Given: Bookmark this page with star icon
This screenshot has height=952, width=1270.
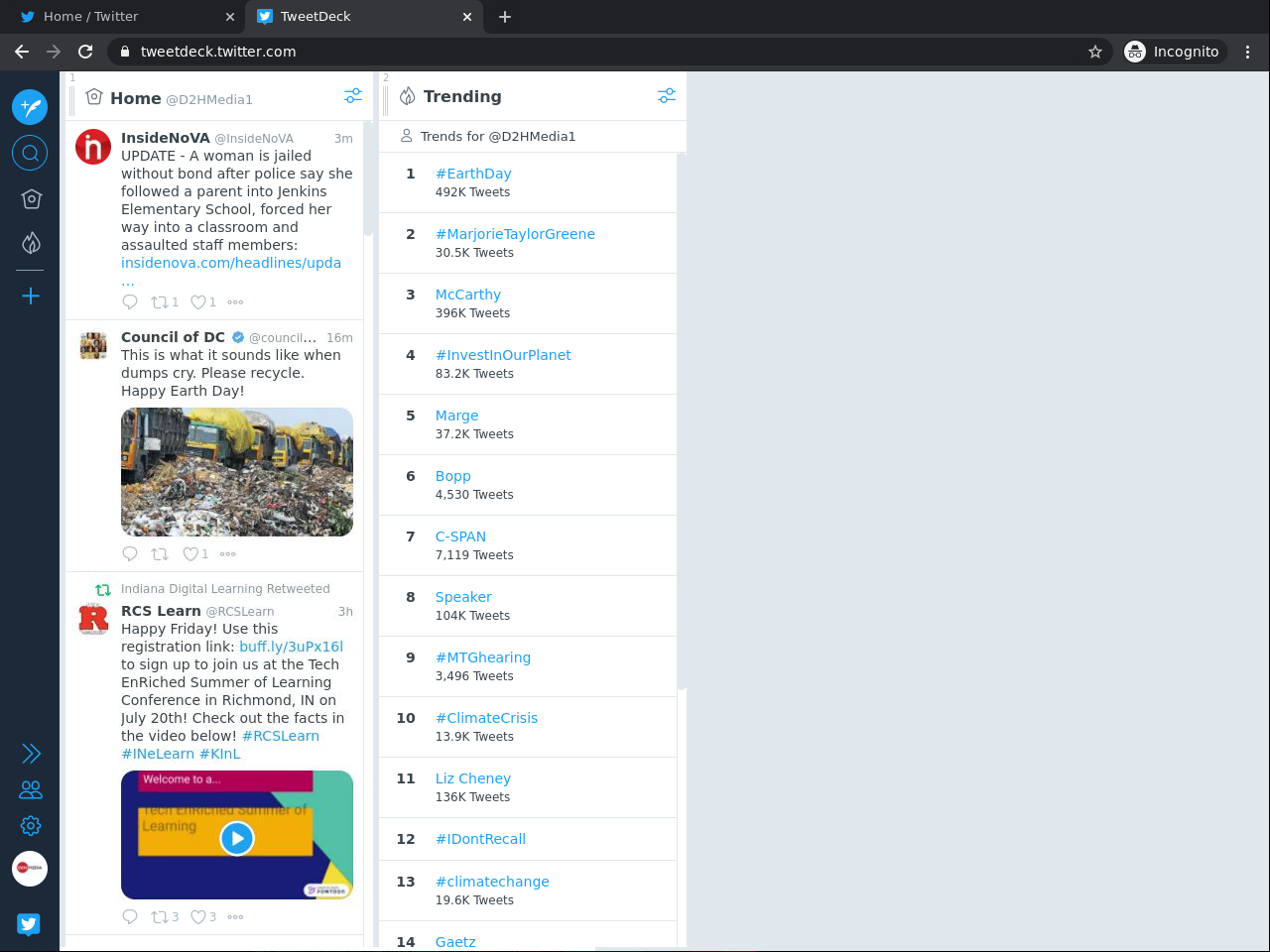Looking at the screenshot, I should (x=1095, y=52).
